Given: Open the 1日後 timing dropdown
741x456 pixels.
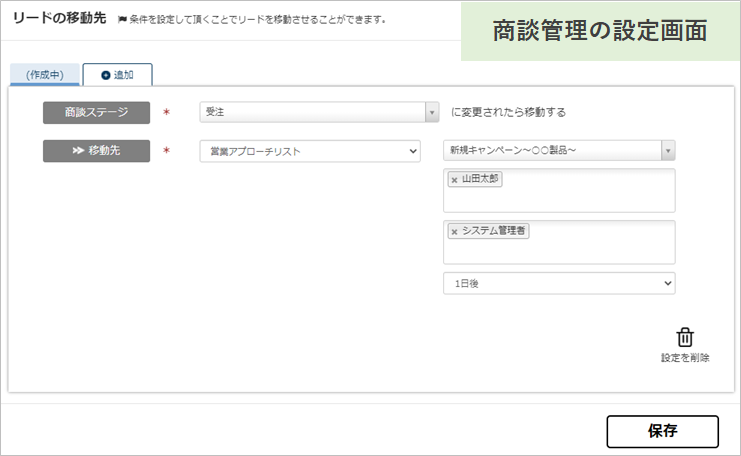Looking at the screenshot, I should point(559,284).
